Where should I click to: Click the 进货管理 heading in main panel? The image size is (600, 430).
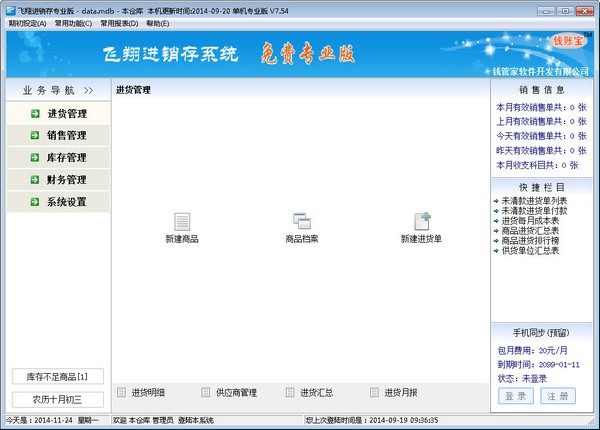click(x=133, y=90)
